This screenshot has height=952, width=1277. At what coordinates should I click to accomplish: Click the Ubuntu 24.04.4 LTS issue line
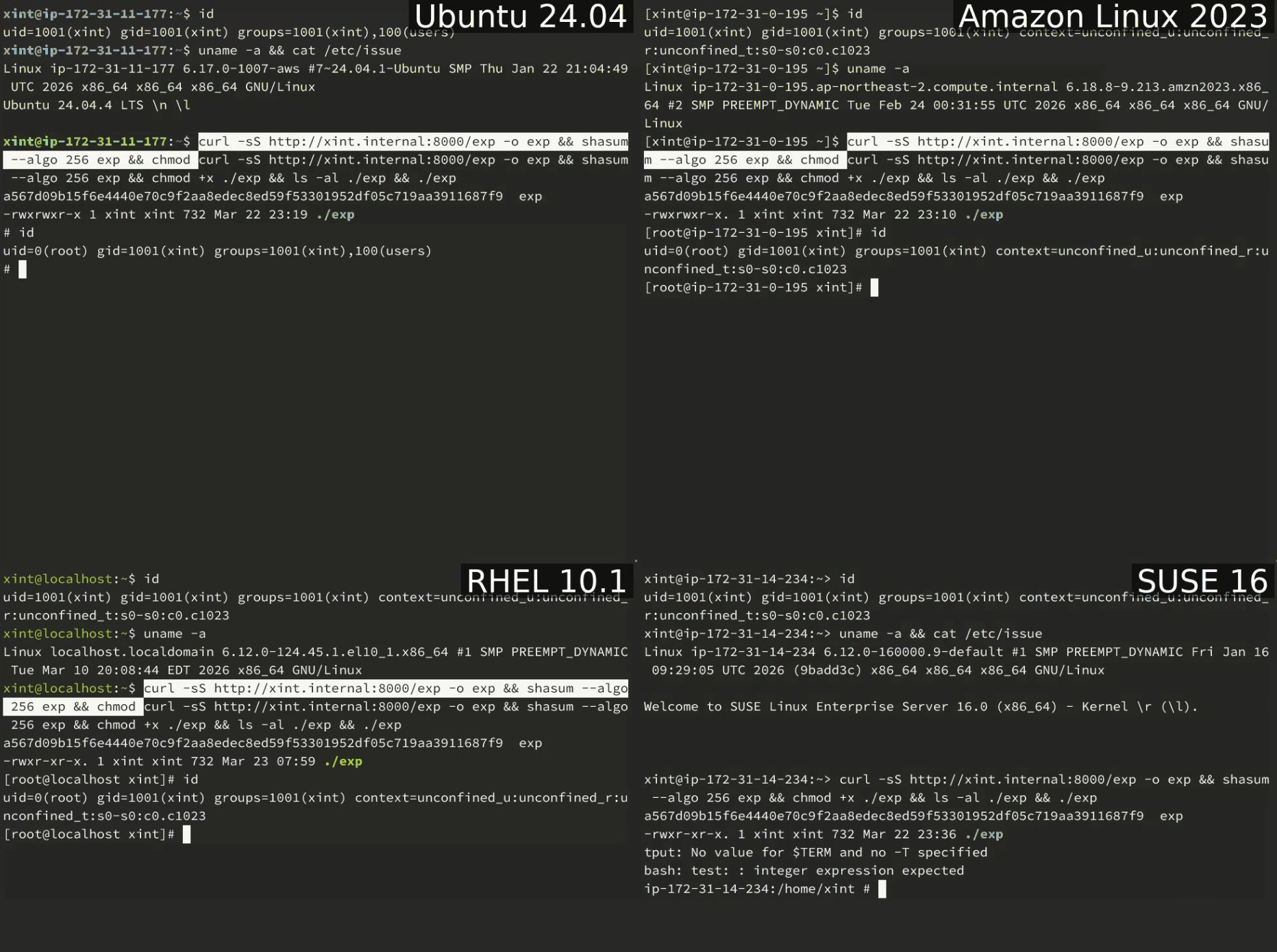click(x=97, y=105)
